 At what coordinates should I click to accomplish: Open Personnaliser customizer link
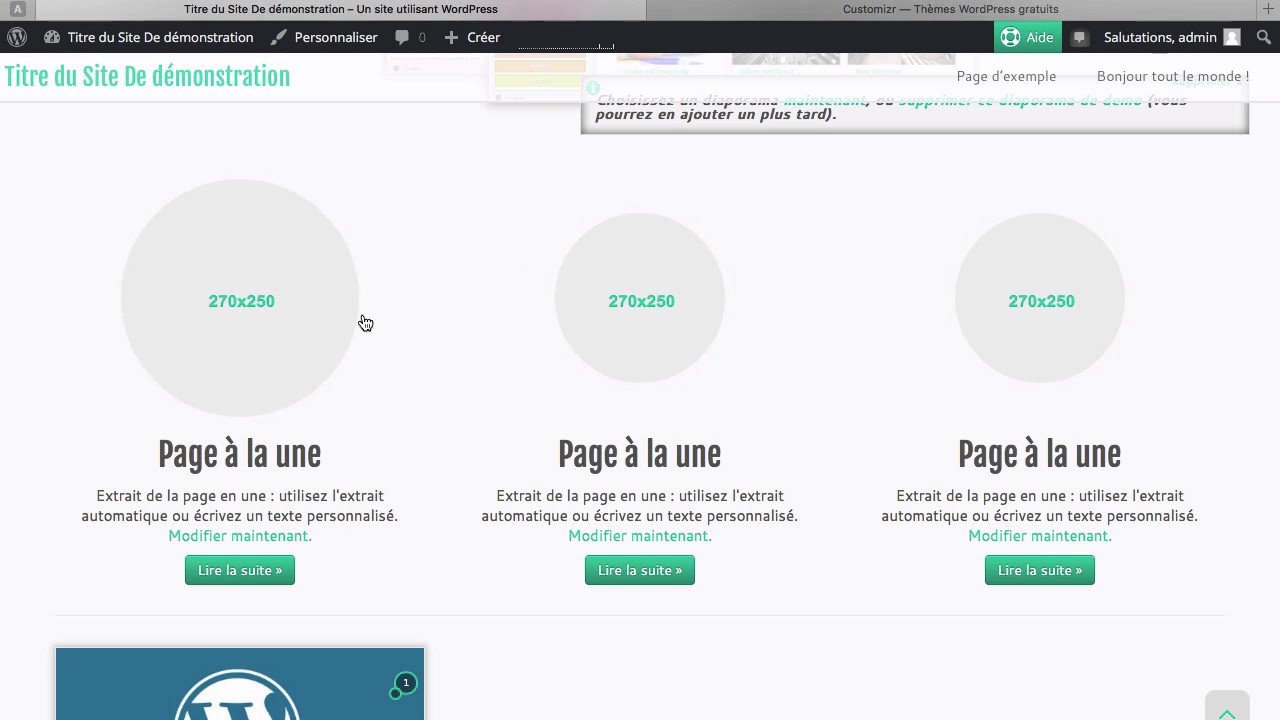click(x=324, y=37)
